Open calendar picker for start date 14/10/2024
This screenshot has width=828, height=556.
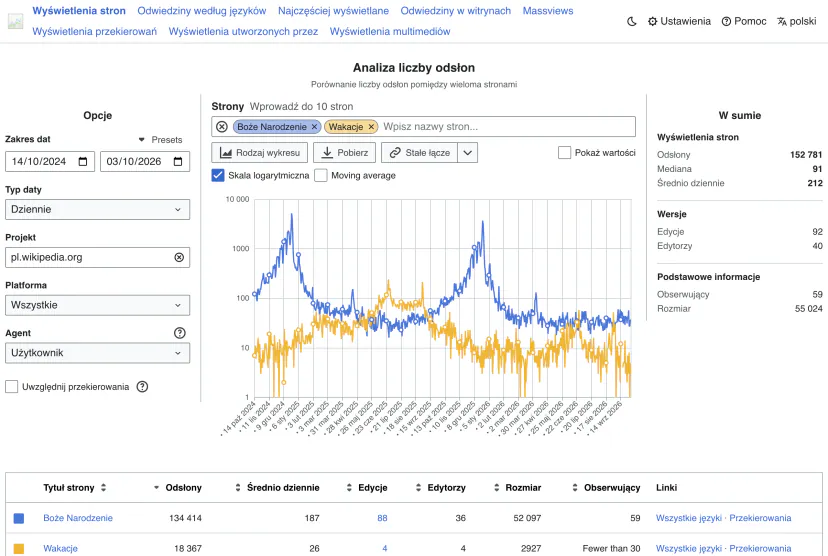tap(83, 162)
